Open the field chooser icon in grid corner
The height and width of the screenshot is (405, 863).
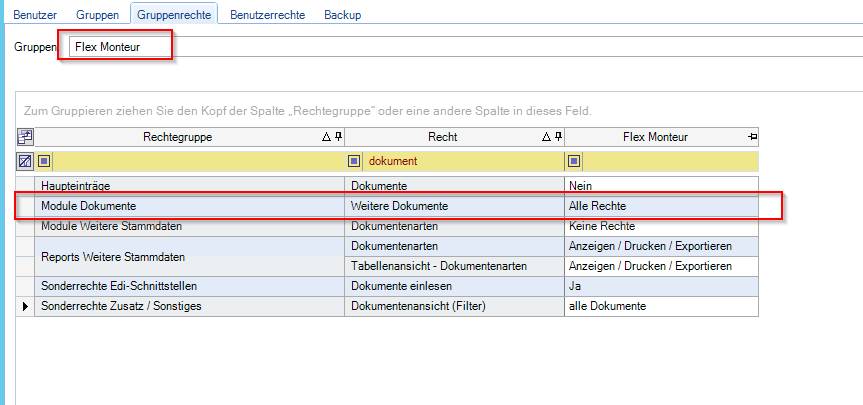25,137
